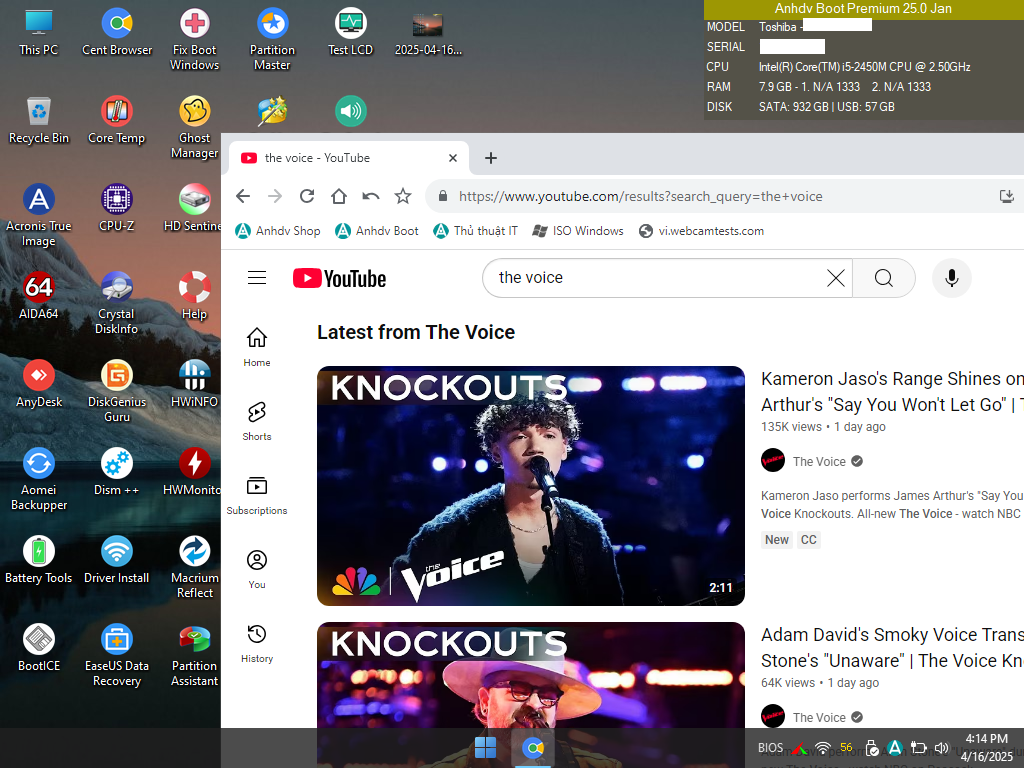Open Recycle Bin on desktop

click(x=39, y=121)
